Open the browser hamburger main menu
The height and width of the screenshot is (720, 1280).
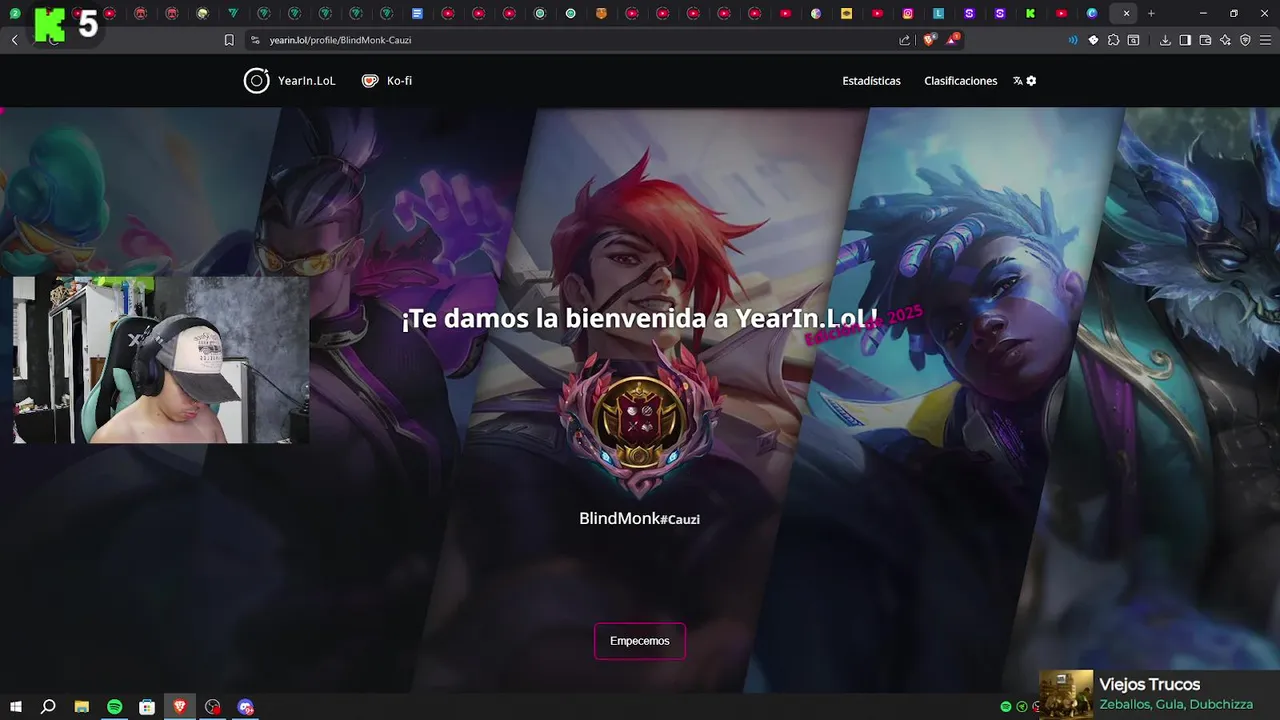click(1265, 40)
